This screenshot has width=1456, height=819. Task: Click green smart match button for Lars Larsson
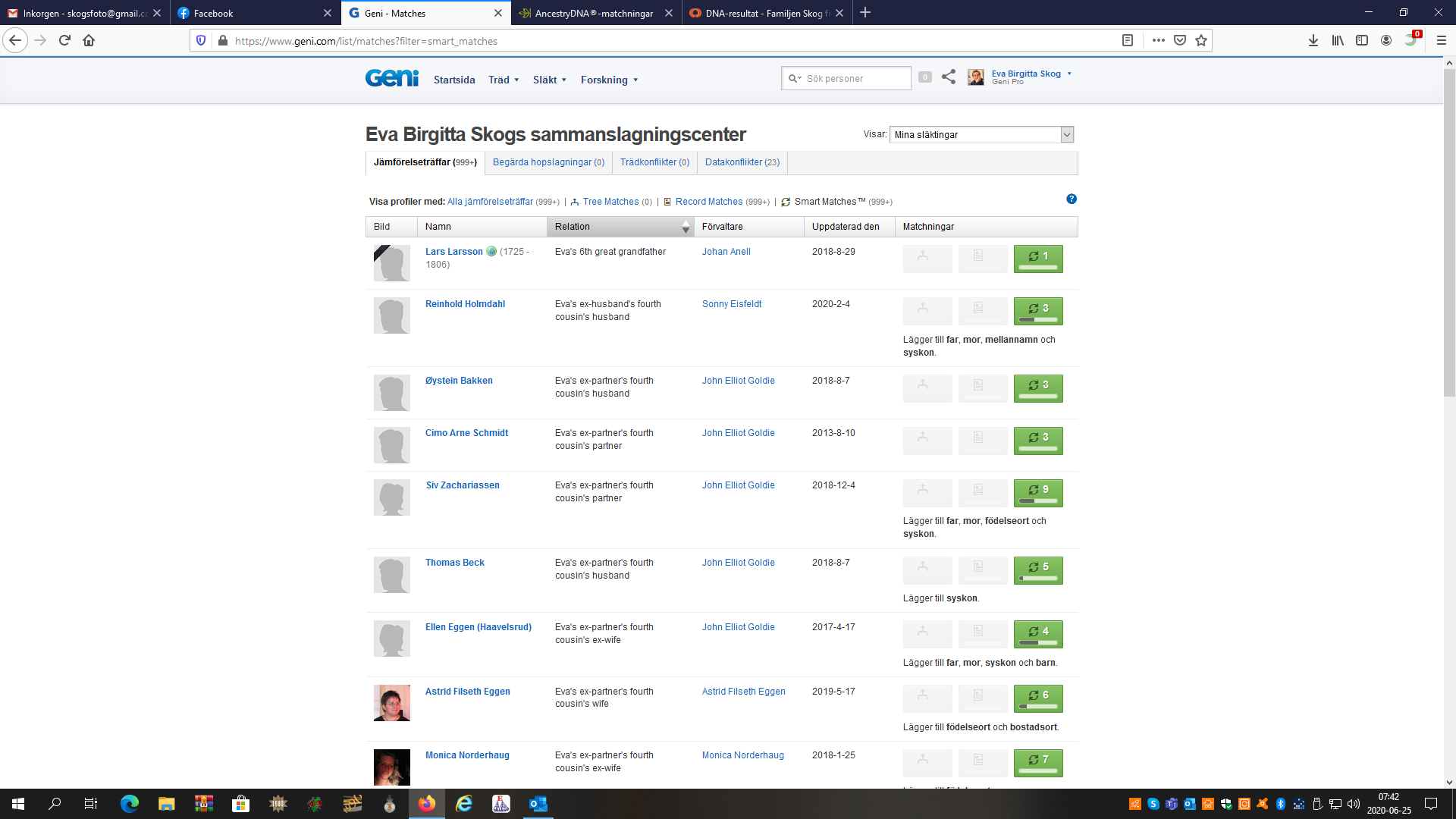pos(1037,258)
